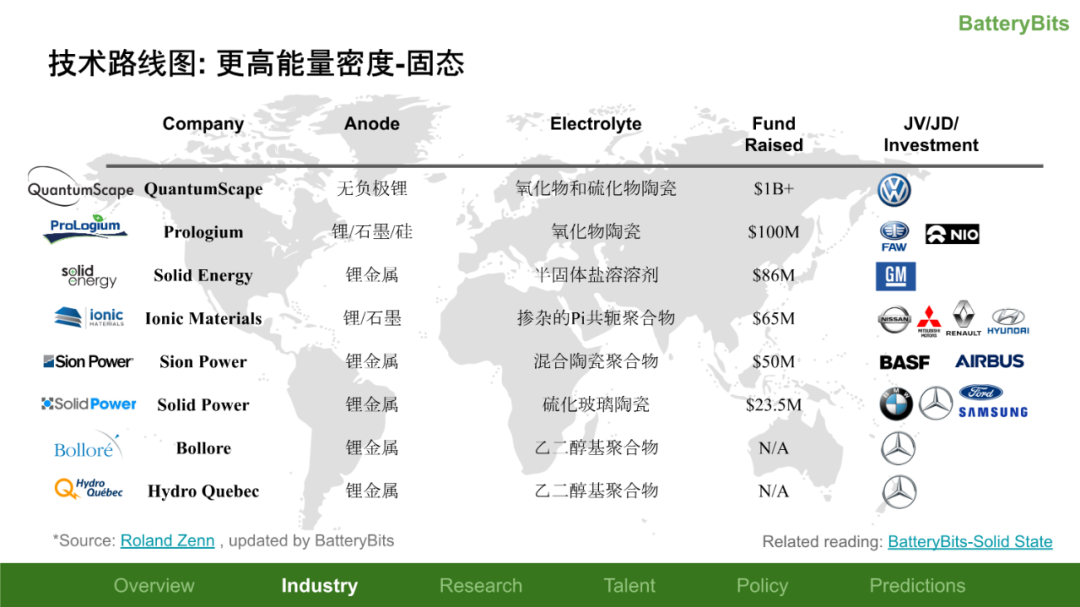Select the Bollore name text
Viewport: 1080px width, 607px height.
pyautogui.click(x=203, y=448)
